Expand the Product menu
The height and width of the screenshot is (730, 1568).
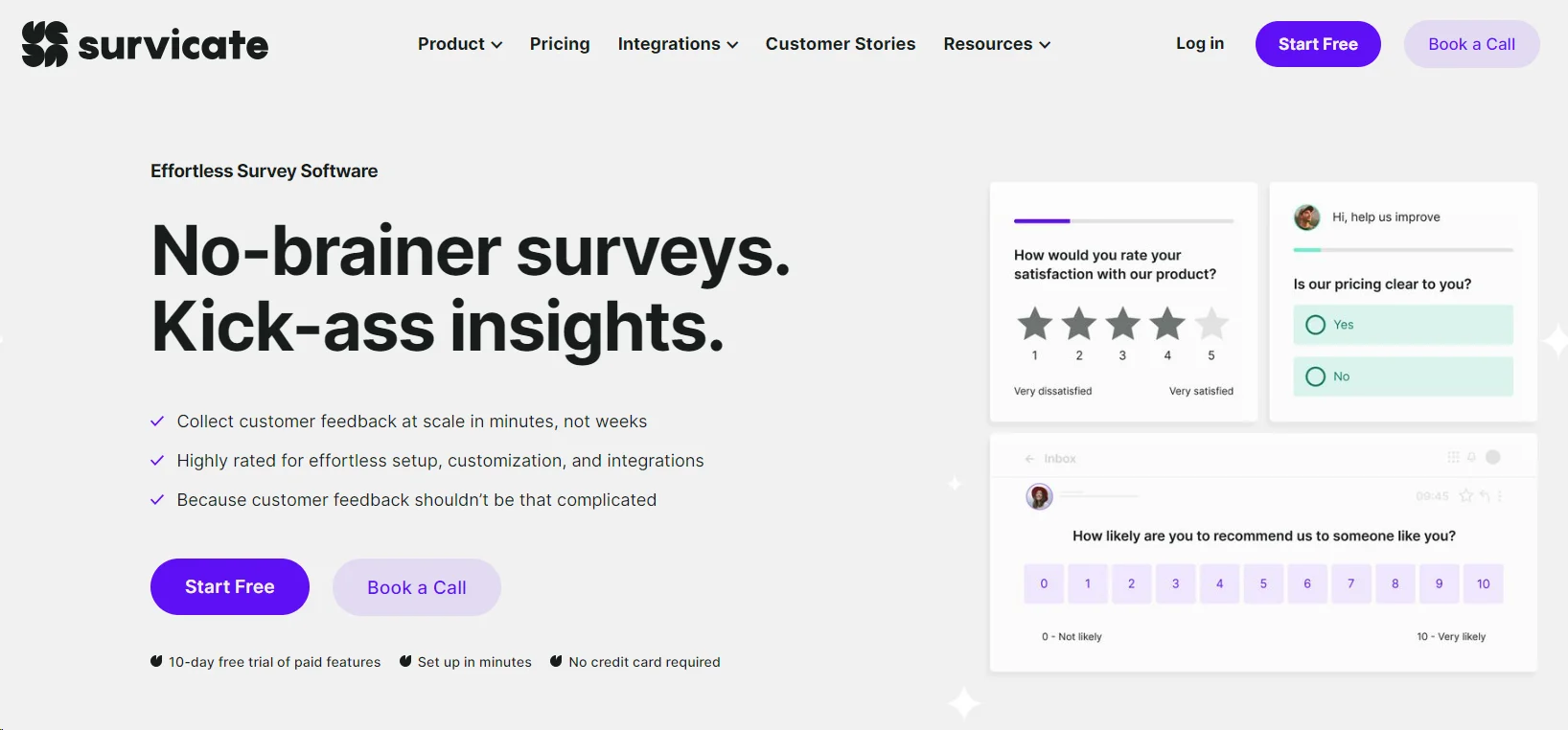459,44
